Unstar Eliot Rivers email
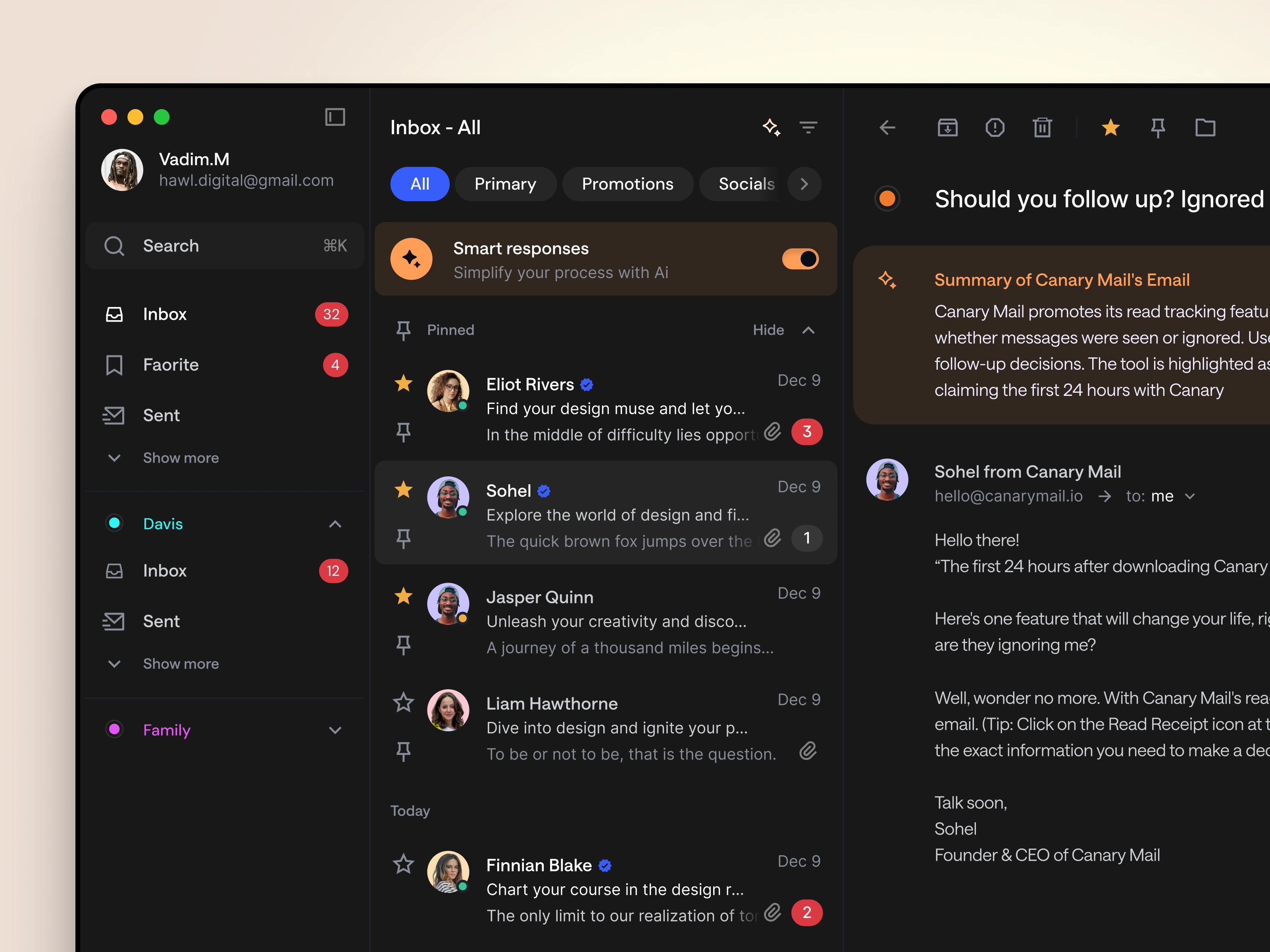 pyautogui.click(x=404, y=383)
